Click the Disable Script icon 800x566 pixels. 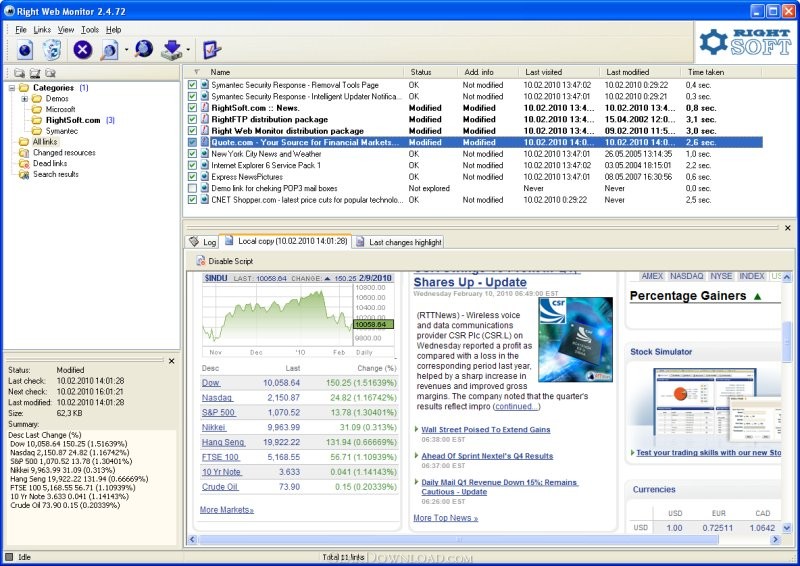(201, 261)
